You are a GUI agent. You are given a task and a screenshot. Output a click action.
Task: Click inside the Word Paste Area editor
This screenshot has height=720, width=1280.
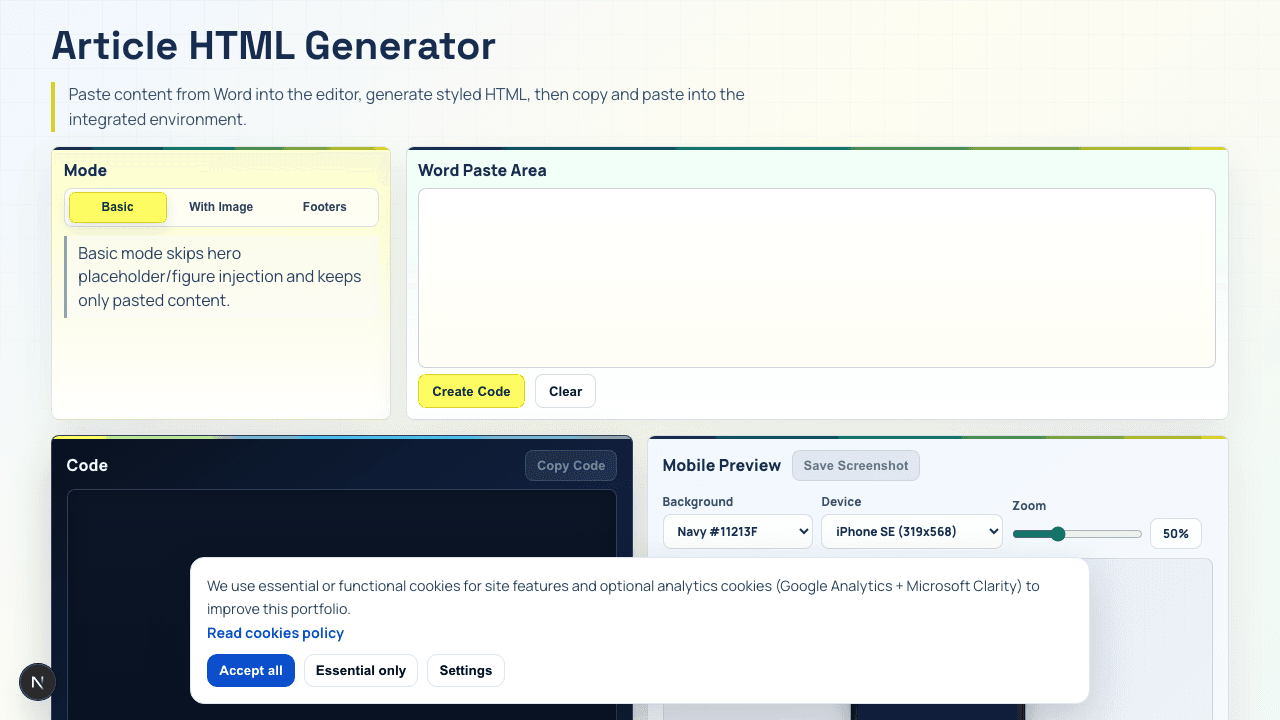(x=816, y=278)
